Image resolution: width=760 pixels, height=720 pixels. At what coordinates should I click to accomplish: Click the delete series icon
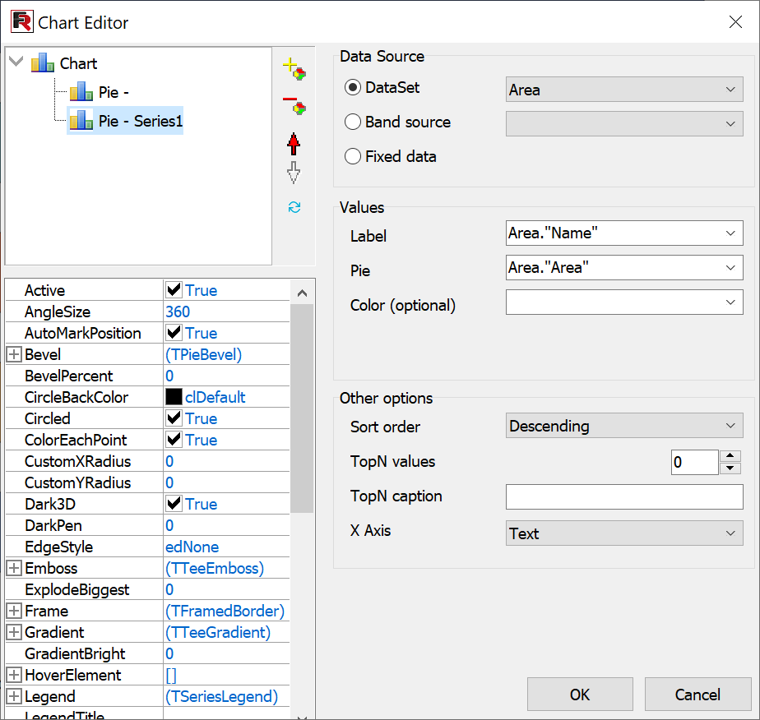(x=294, y=105)
